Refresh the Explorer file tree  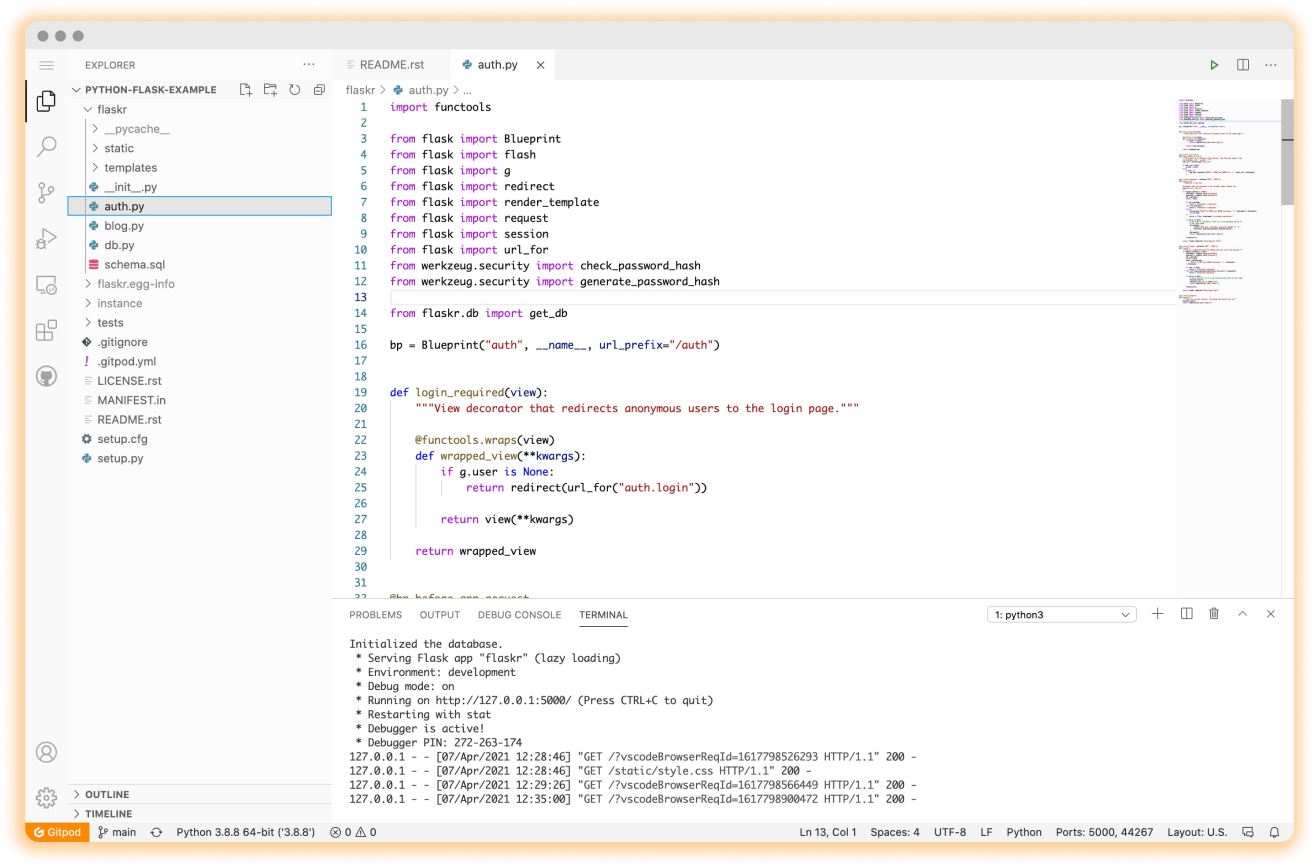point(295,90)
